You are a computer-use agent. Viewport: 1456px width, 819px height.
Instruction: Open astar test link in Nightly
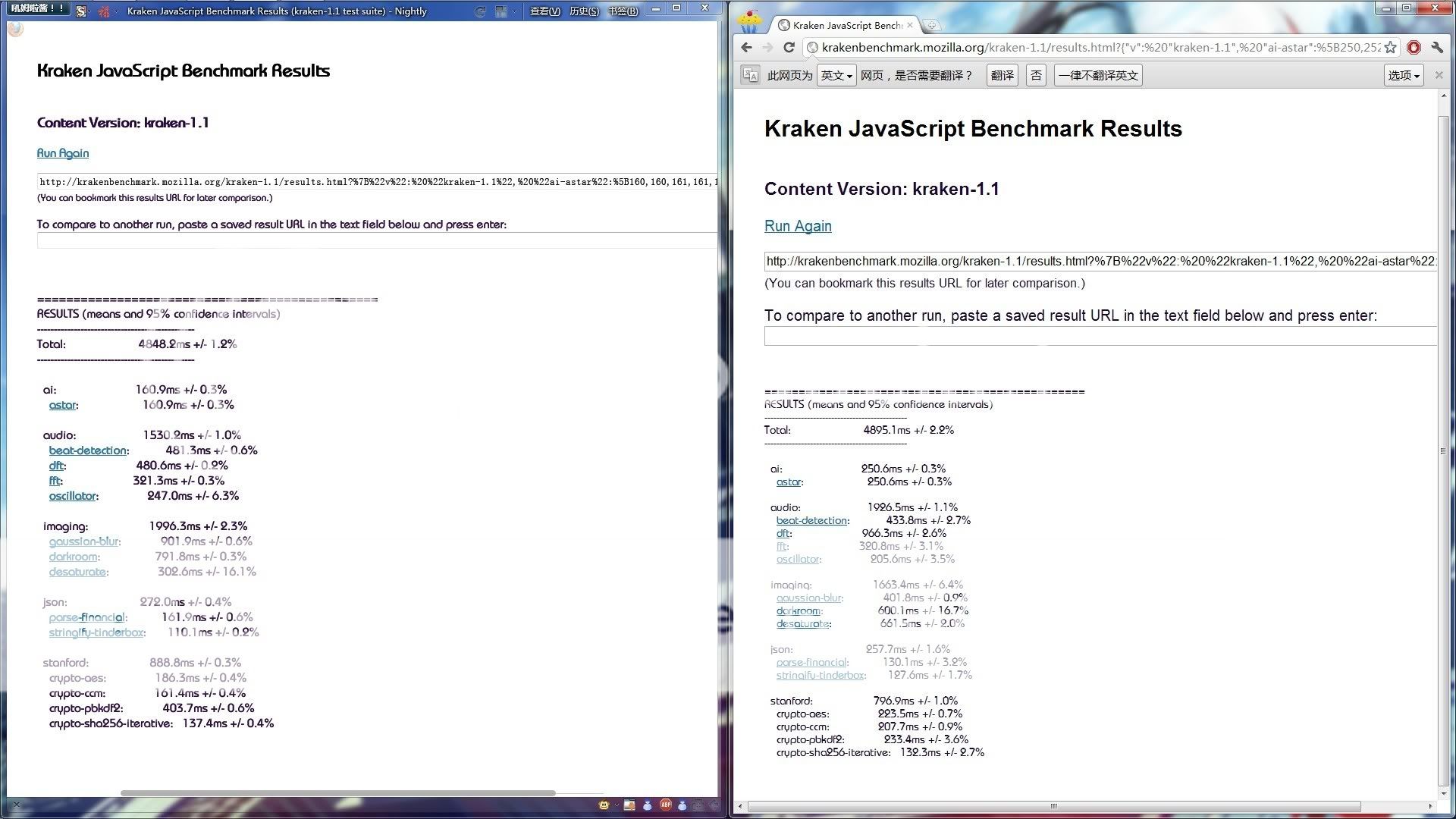(x=62, y=405)
